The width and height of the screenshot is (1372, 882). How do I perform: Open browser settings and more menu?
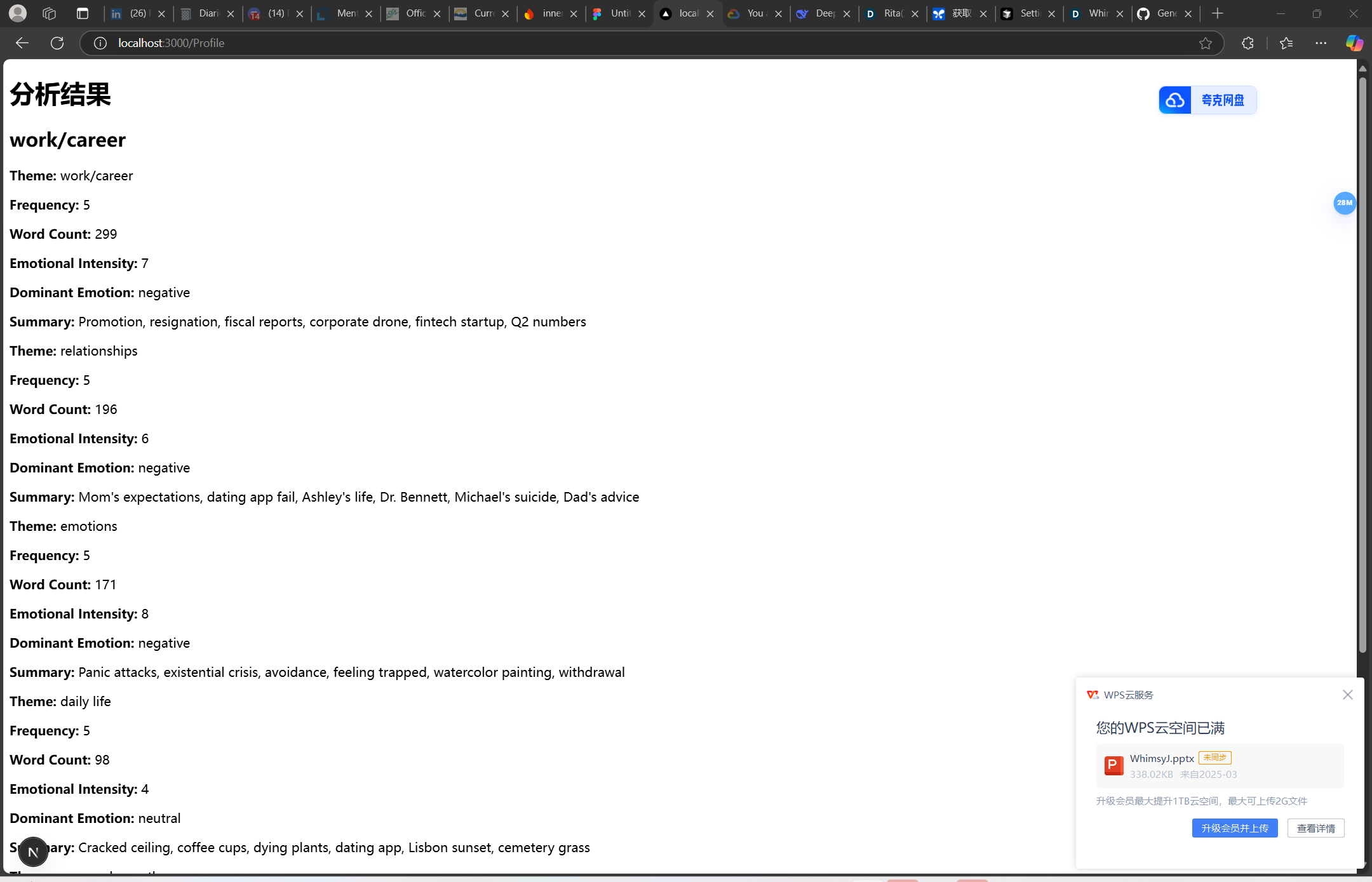[x=1321, y=43]
